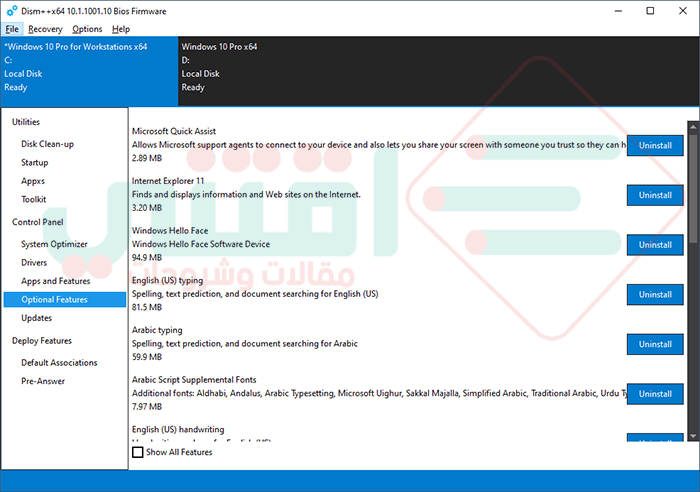Select the English (US) typing entry title

click(x=167, y=280)
